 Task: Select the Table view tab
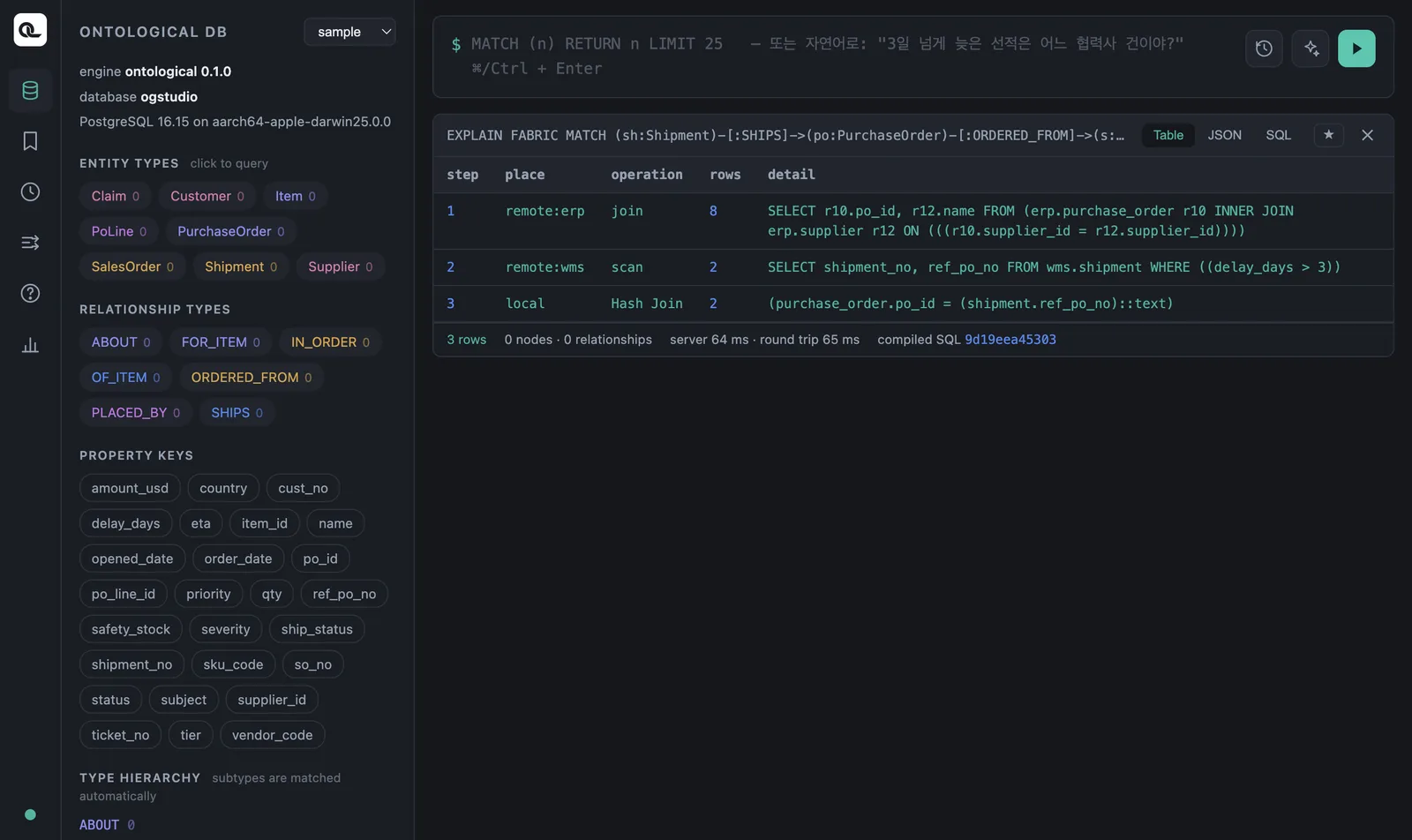click(x=1168, y=135)
